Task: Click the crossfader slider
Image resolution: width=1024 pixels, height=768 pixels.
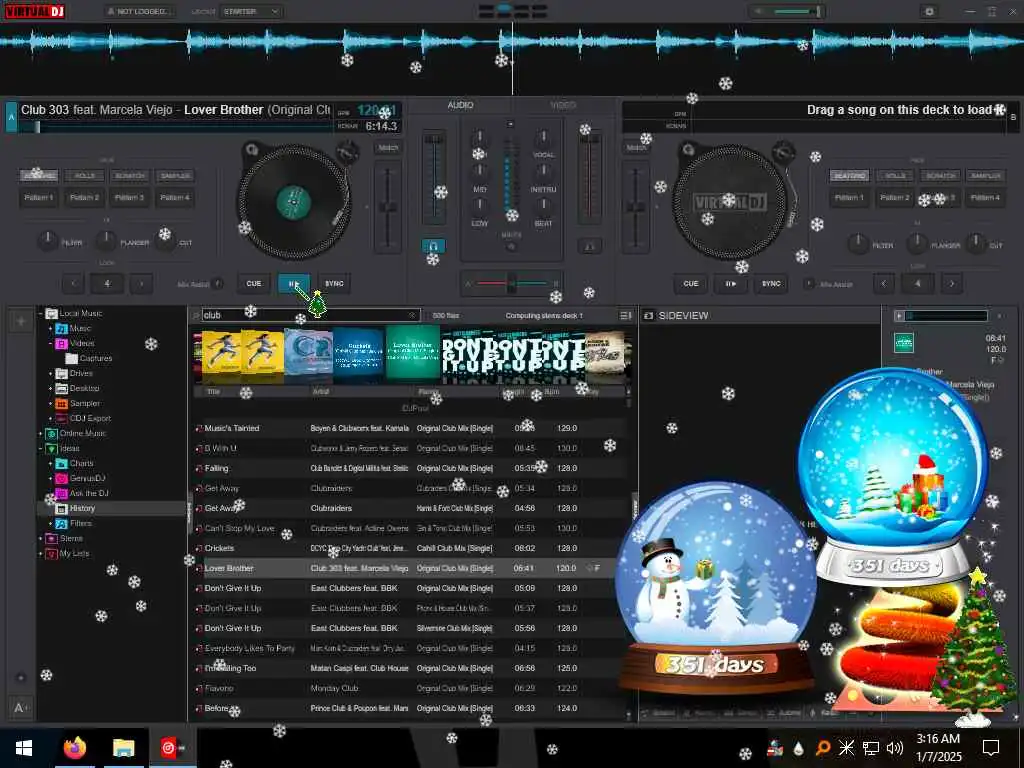Action: 511,283
